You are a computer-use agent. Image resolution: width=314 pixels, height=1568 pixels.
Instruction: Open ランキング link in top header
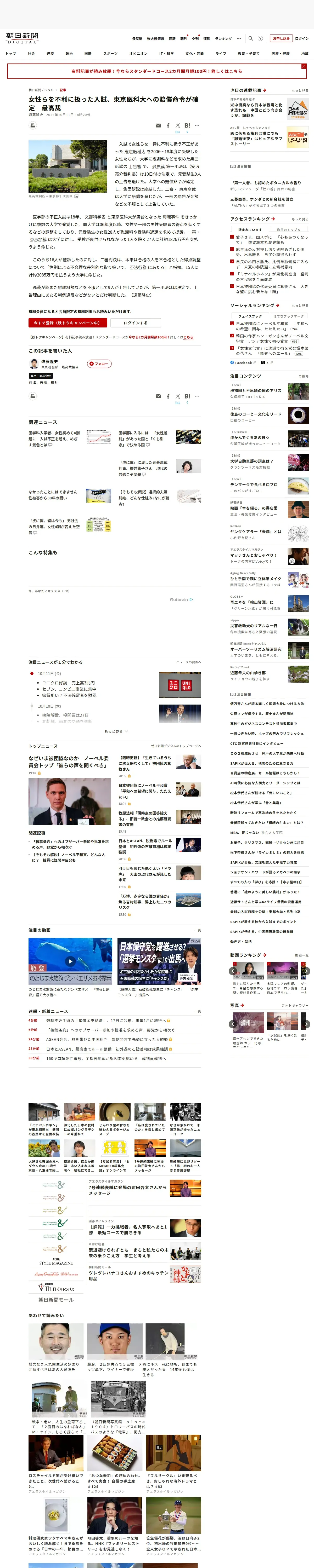[x=223, y=38]
